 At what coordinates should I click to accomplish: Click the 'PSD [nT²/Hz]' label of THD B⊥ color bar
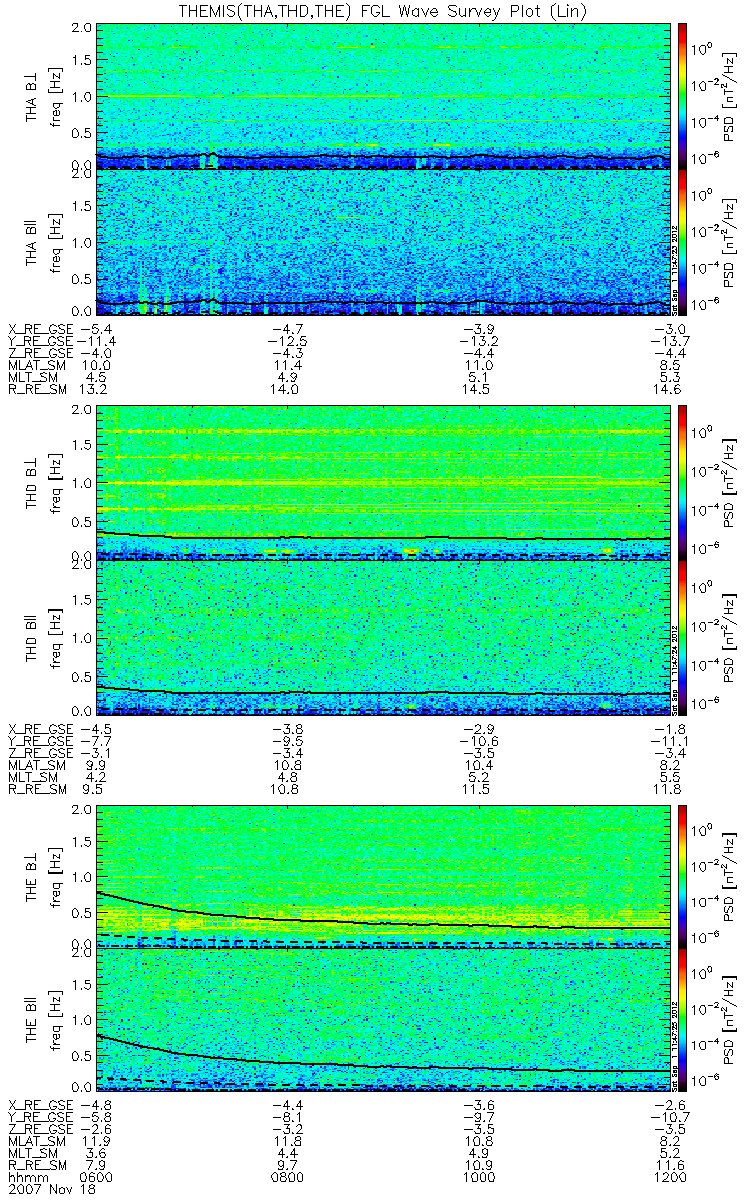pyautogui.click(x=729, y=482)
